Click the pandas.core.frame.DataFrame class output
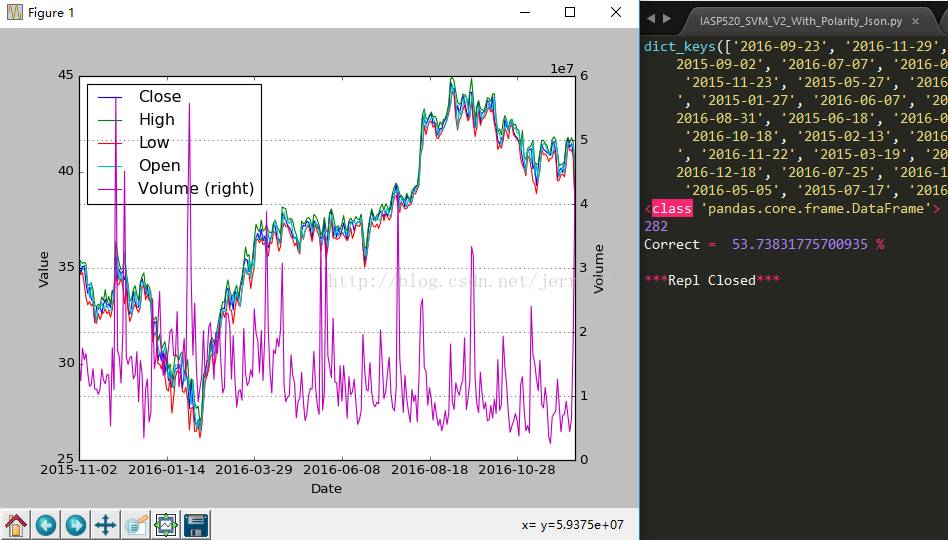The width and height of the screenshot is (948, 540). (793, 209)
